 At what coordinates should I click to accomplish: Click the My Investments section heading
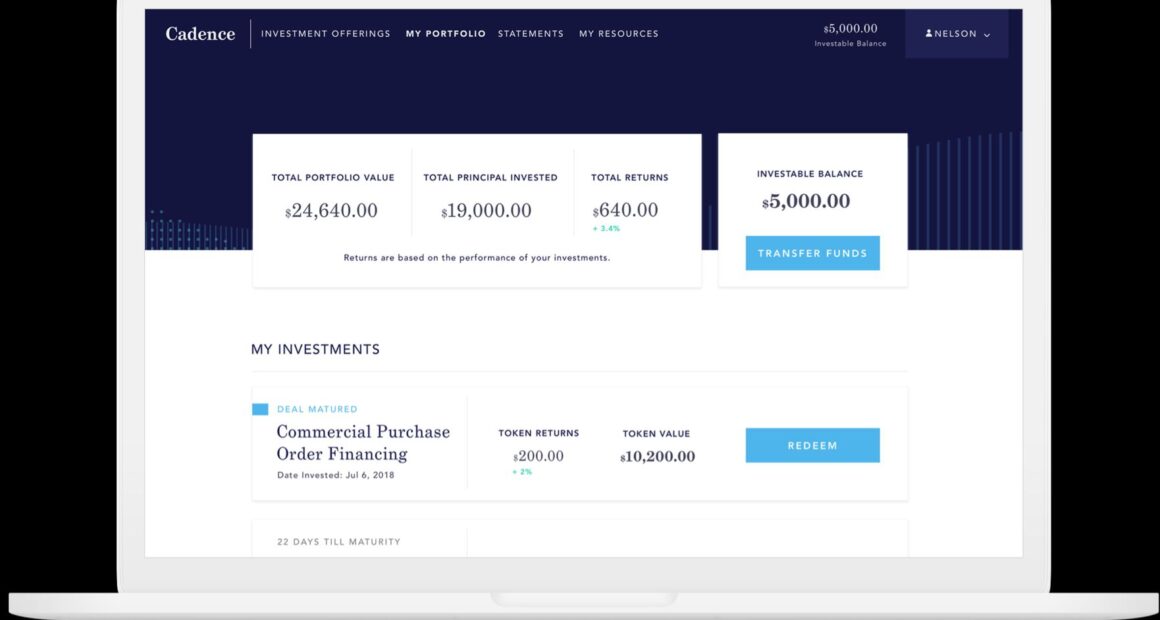click(315, 350)
